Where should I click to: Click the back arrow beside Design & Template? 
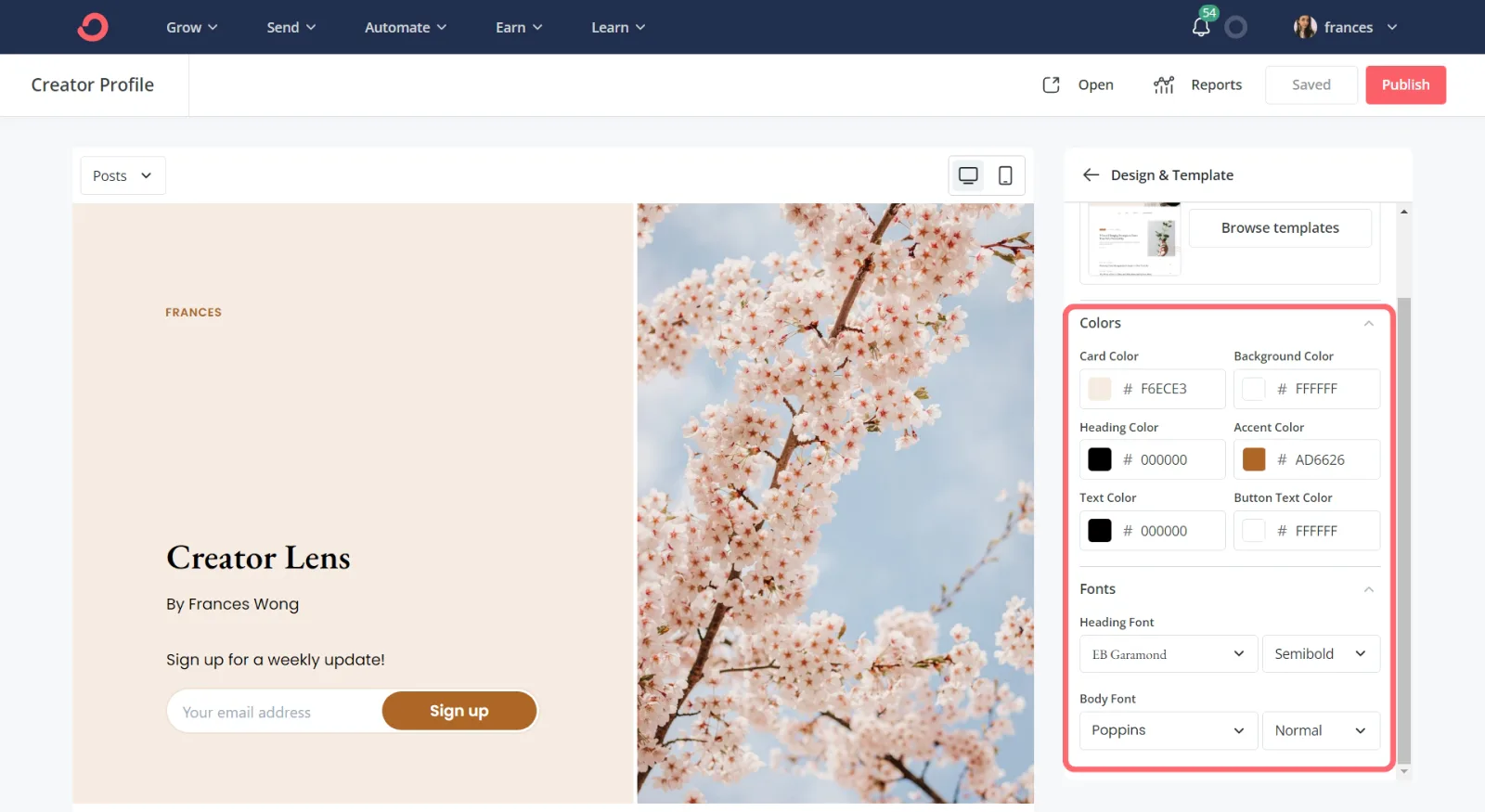1091,175
